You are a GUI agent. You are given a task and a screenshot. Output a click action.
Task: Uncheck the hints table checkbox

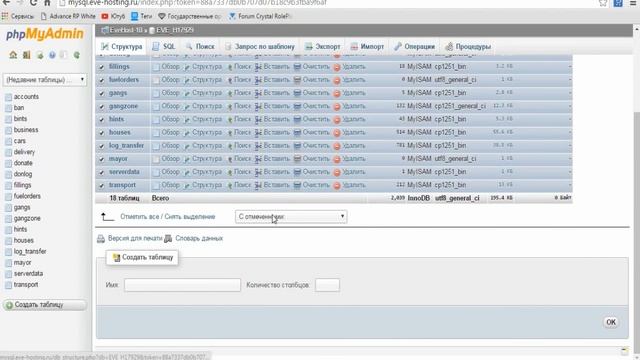[102, 120]
